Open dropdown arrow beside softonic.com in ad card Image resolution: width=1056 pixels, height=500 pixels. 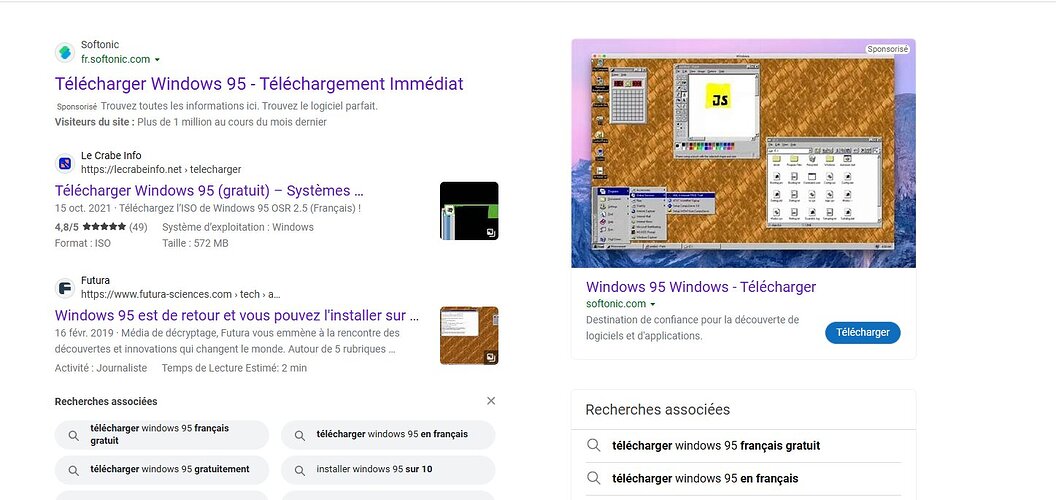point(653,305)
